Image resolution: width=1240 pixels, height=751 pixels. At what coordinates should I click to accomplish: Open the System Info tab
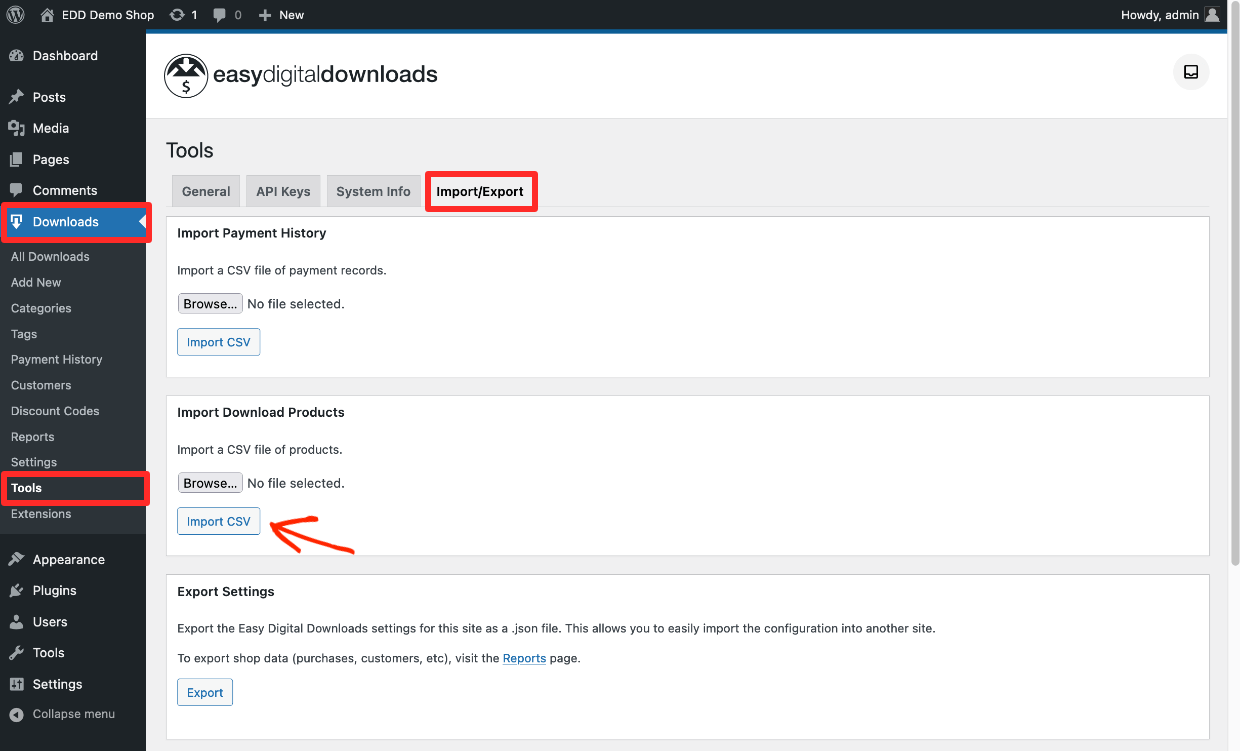point(373,192)
